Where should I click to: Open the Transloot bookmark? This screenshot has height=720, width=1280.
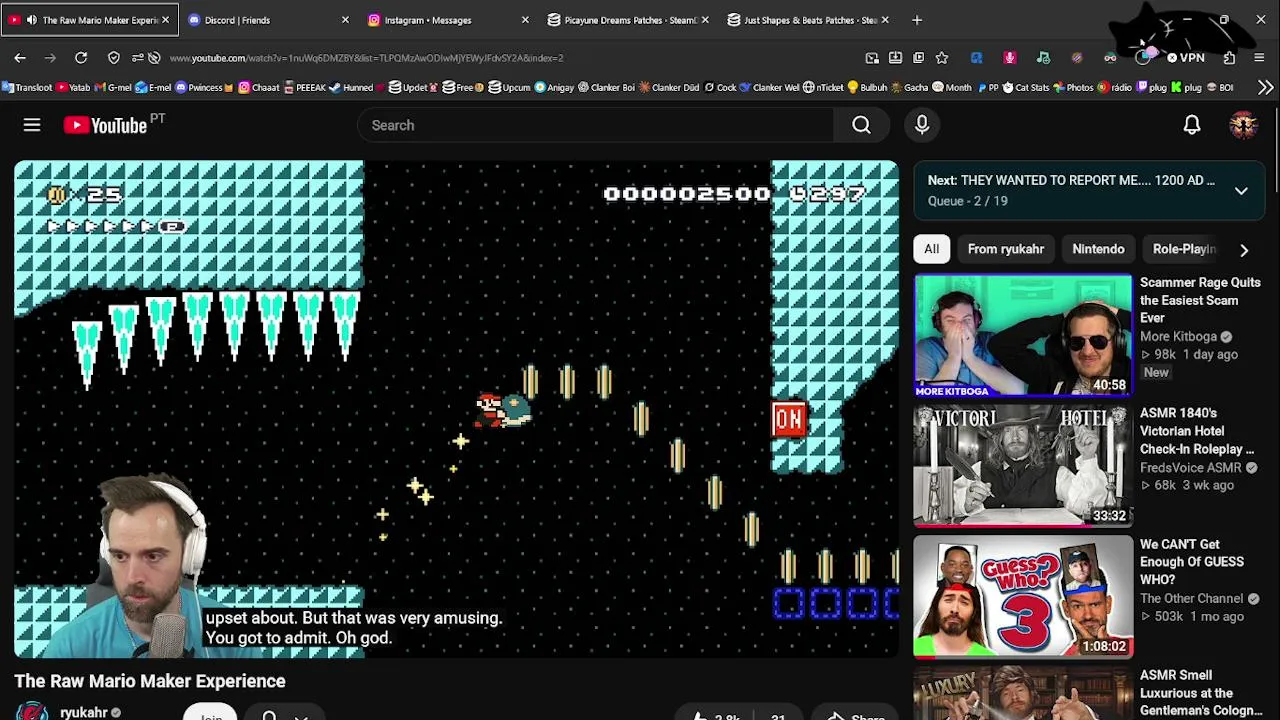point(27,88)
